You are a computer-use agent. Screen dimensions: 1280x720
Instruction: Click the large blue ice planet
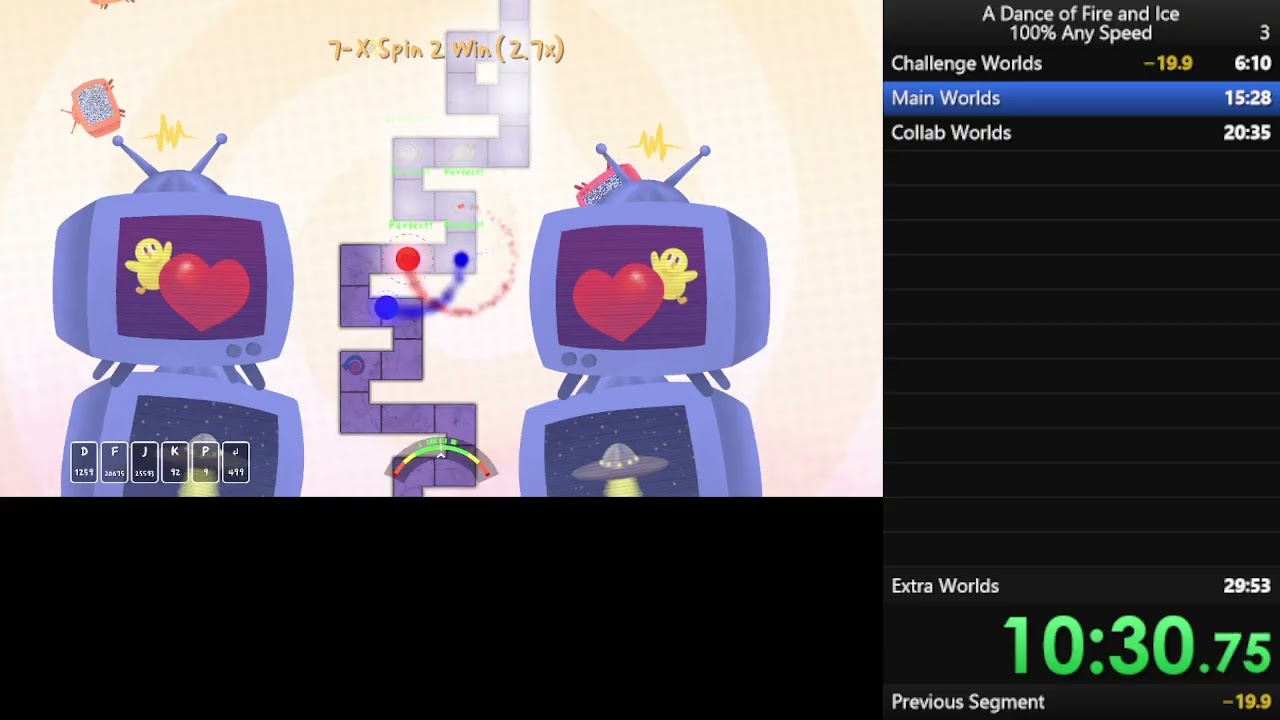pos(386,308)
